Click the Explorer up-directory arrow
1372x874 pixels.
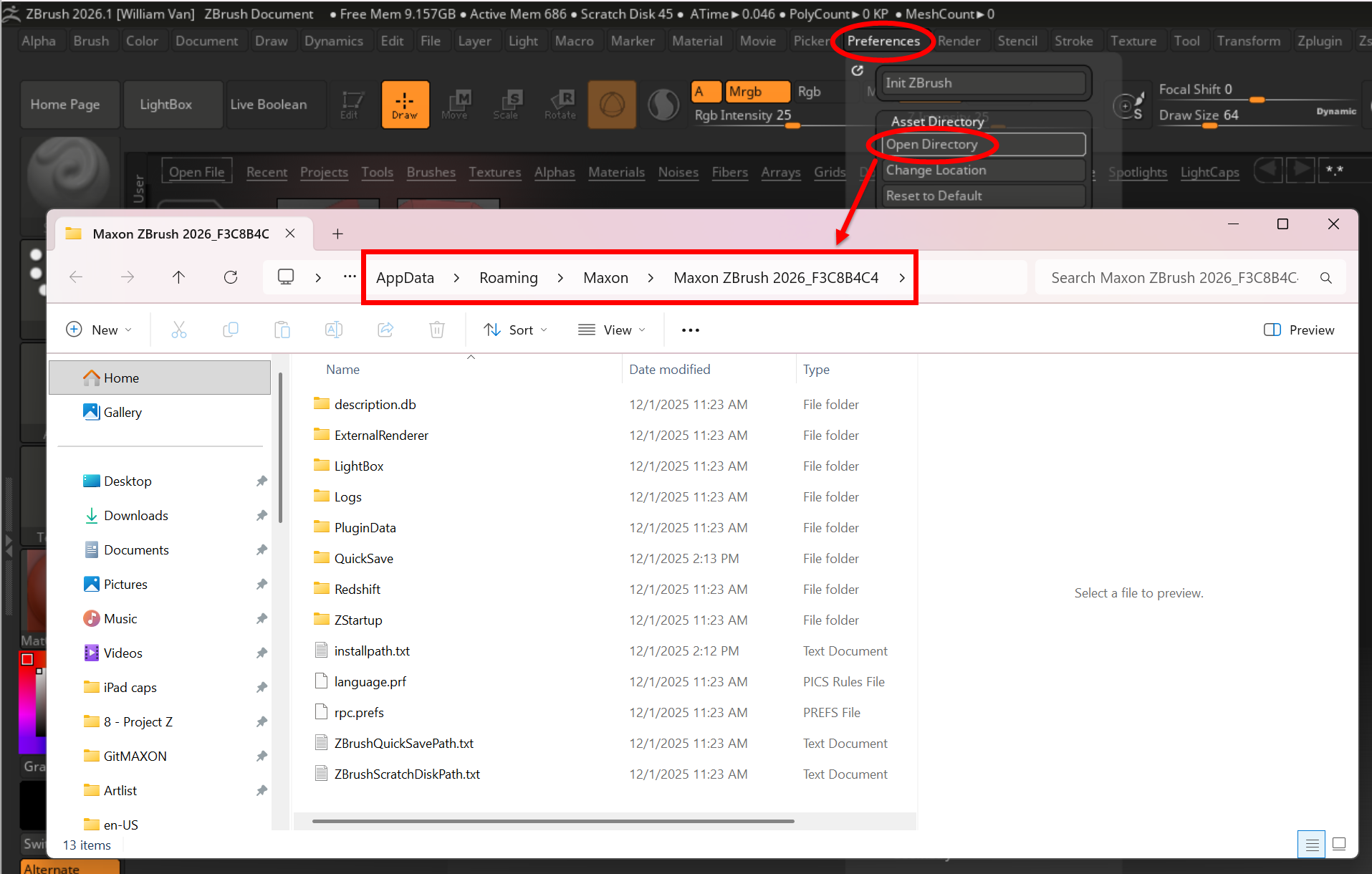pyautogui.click(x=178, y=277)
